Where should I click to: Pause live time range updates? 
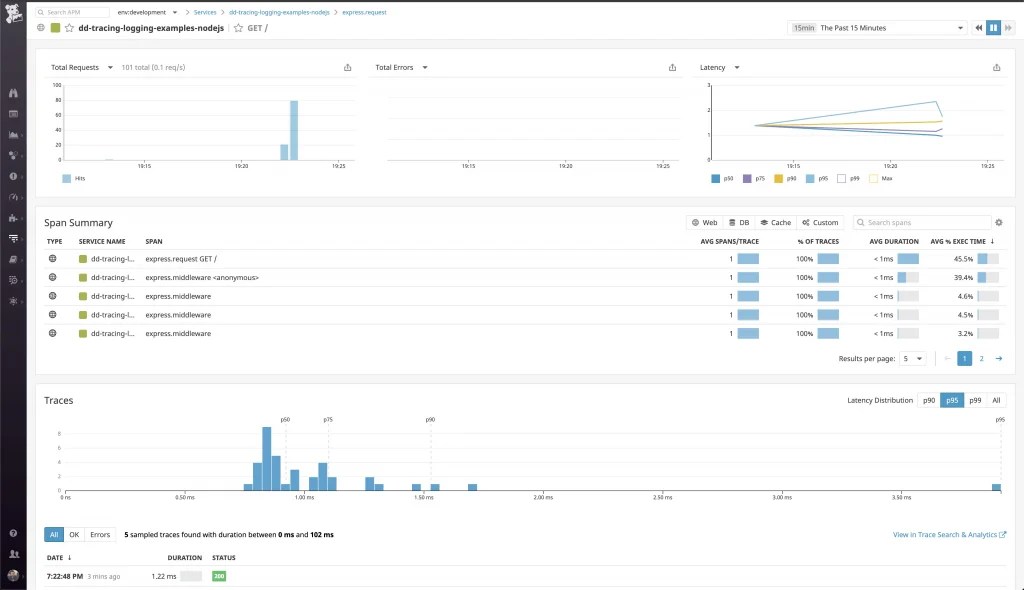coord(991,28)
